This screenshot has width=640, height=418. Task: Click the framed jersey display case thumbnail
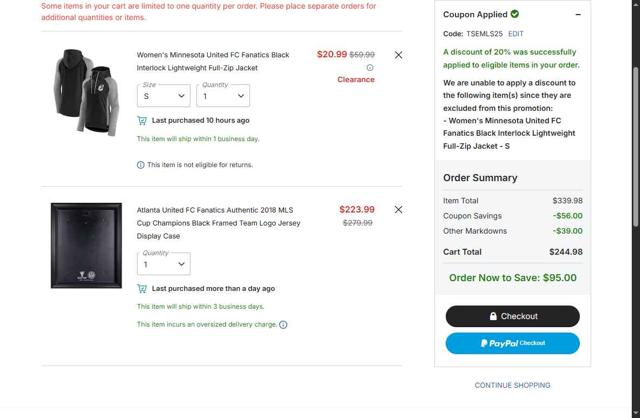pos(87,246)
